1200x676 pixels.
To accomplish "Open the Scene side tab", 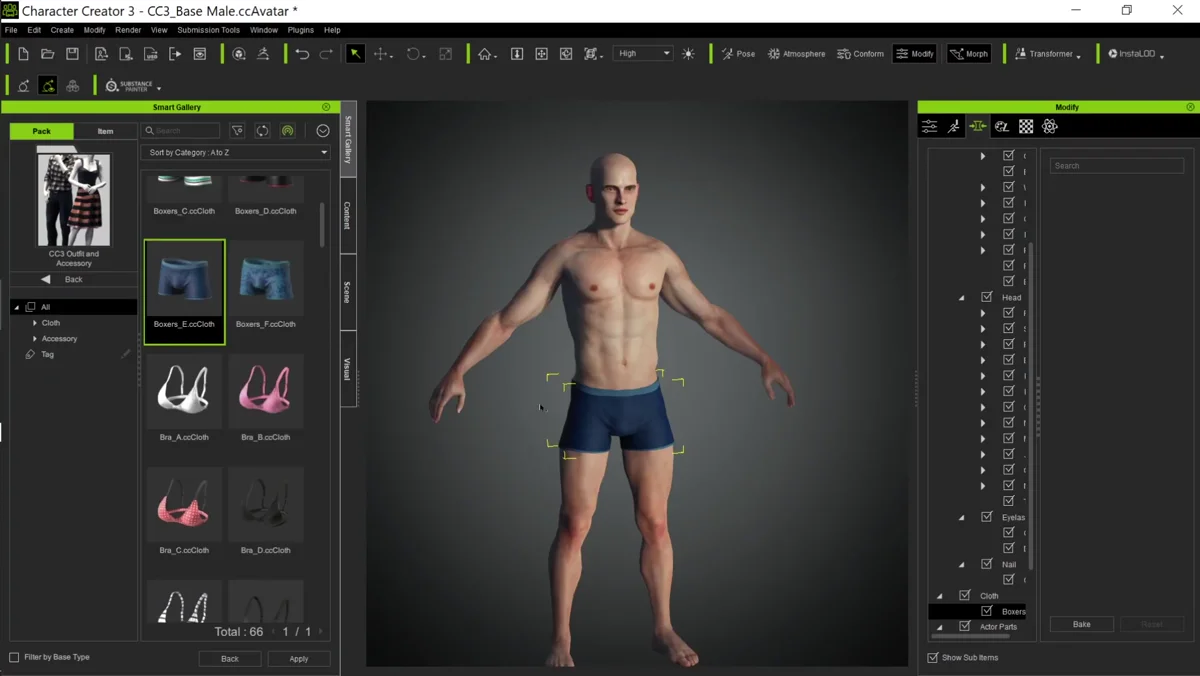I will click(348, 293).
